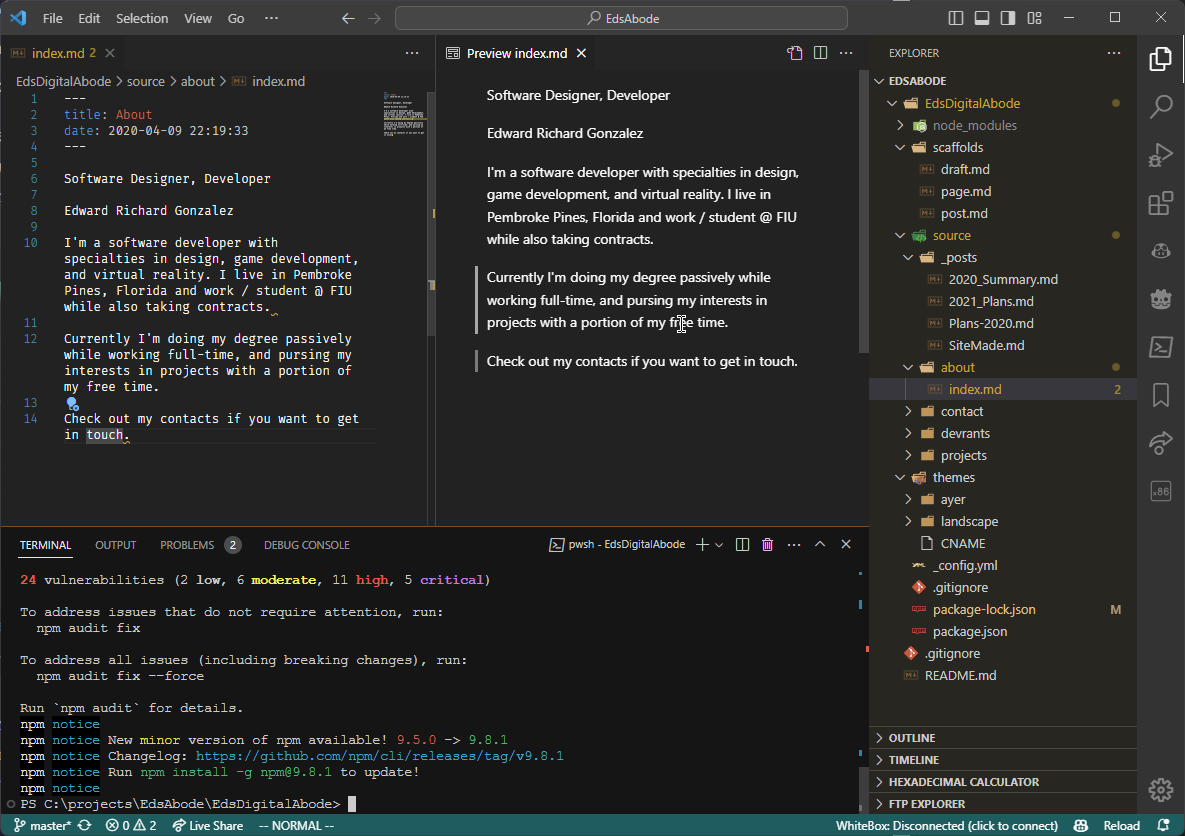The width and height of the screenshot is (1185, 836).
Task: Click WhiteBox Disconnected status item
Action: point(946,826)
